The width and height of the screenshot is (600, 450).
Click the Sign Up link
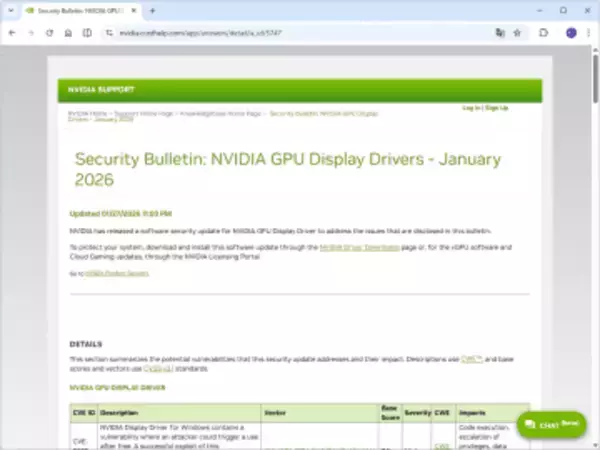tap(496, 108)
